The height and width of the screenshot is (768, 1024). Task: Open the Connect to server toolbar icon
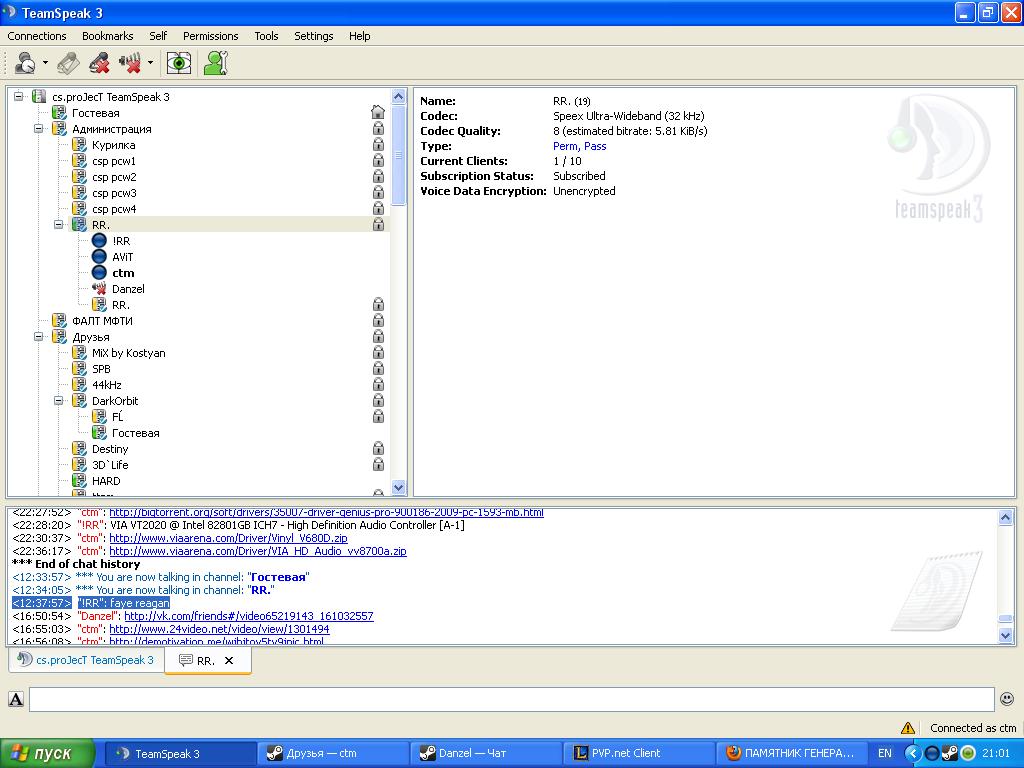pyautogui.click(x=25, y=63)
